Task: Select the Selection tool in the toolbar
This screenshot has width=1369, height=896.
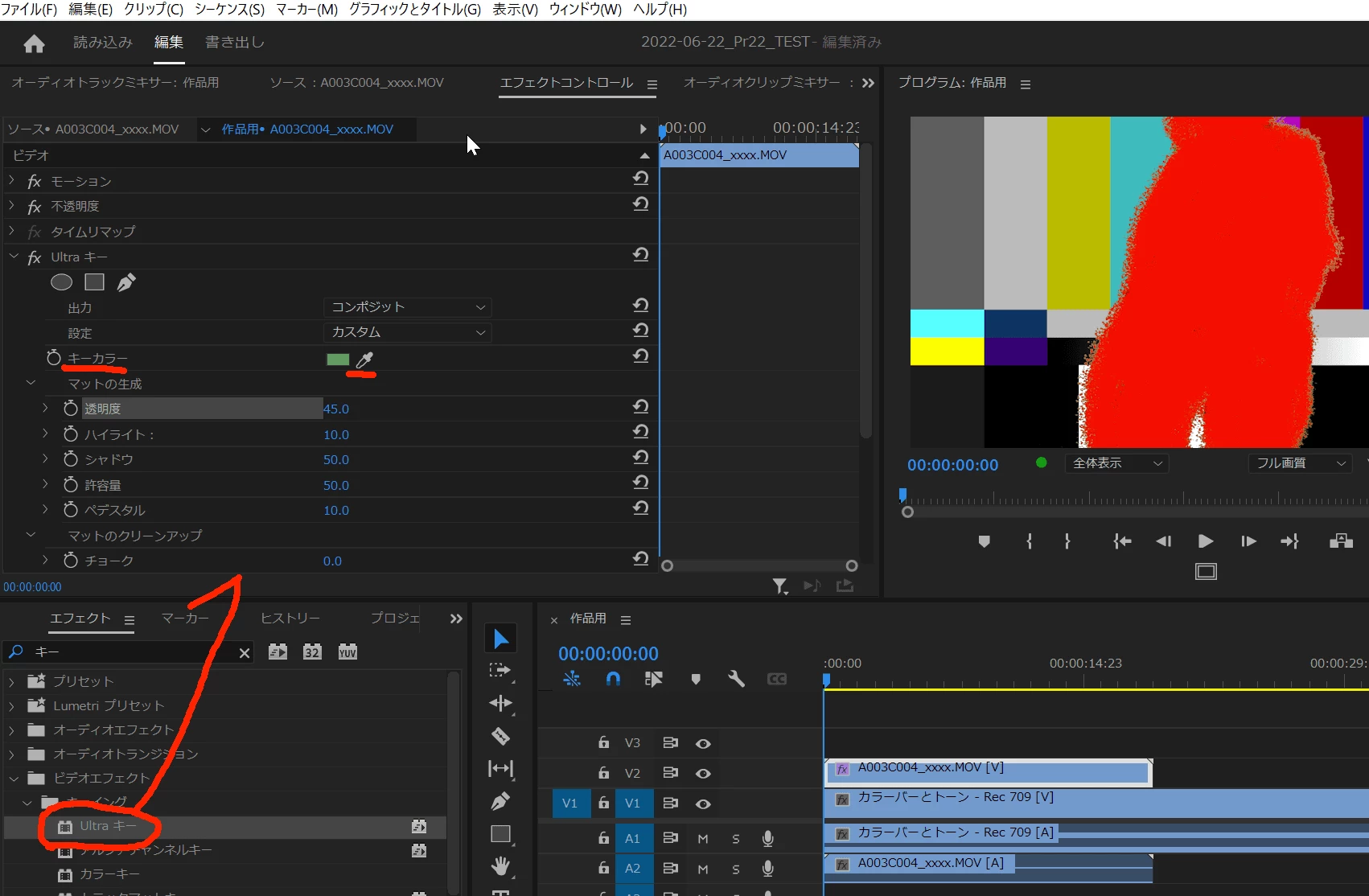Action: pyautogui.click(x=500, y=639)
